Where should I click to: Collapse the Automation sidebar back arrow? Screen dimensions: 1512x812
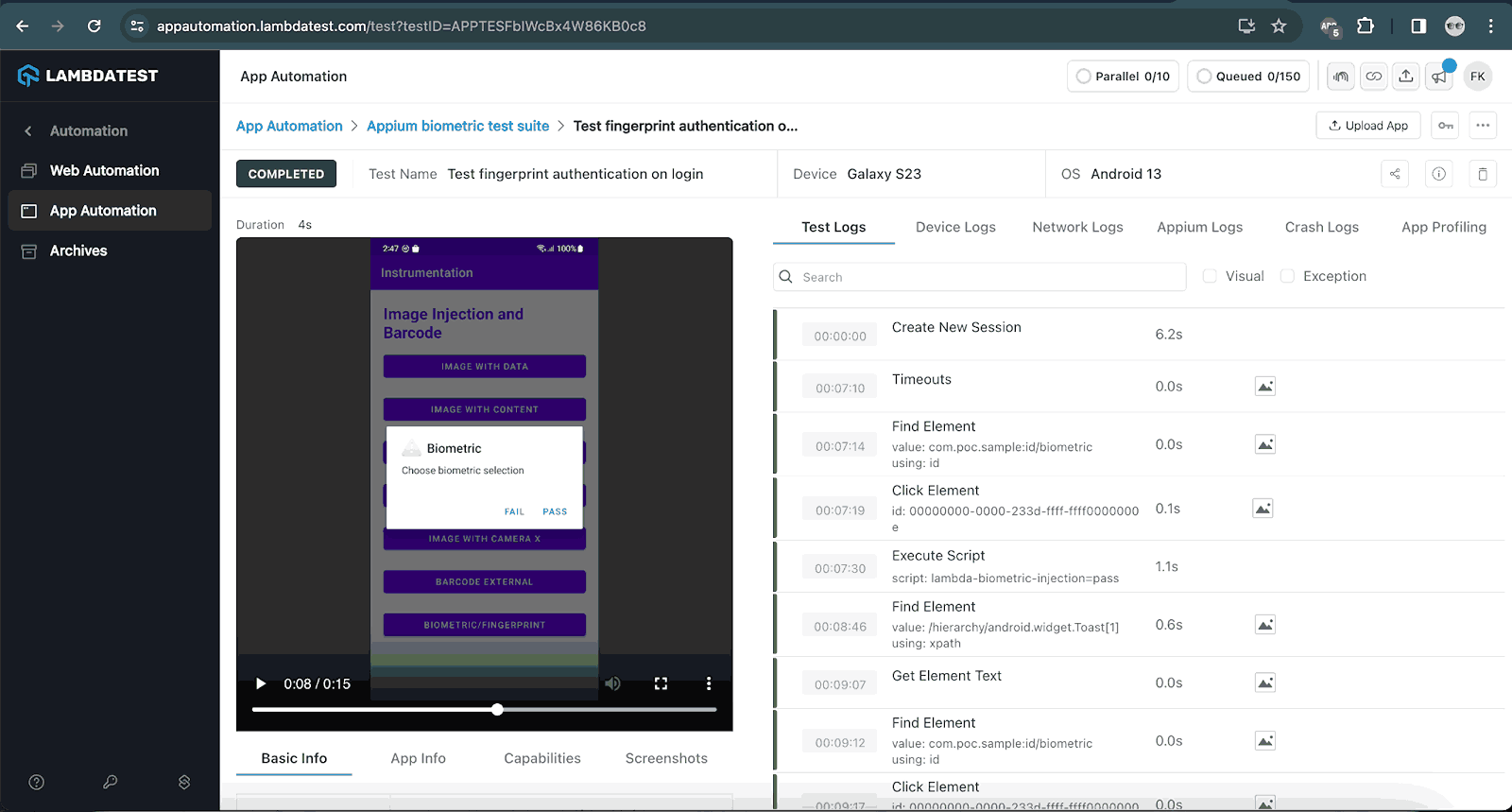28,131
